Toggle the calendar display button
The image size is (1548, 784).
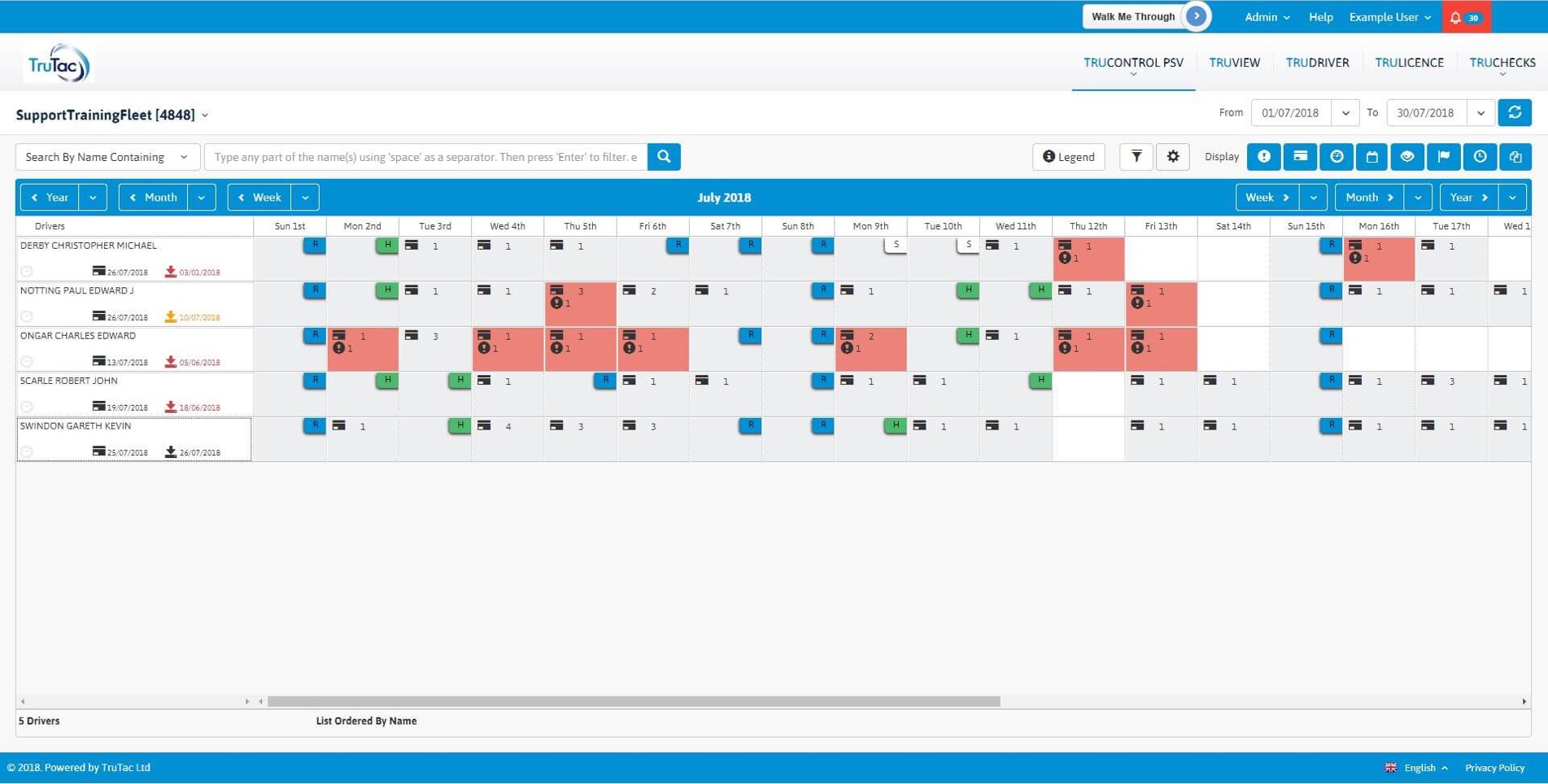(1371, 157)
